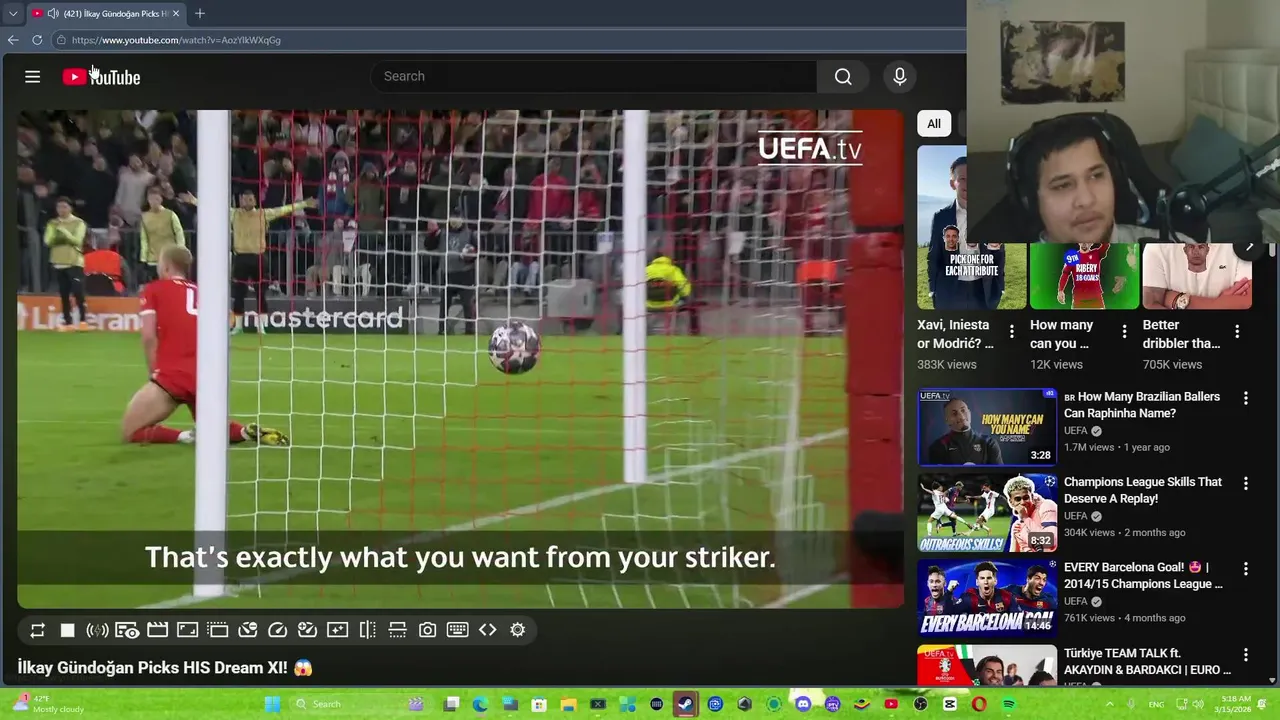
Task: Increase playback speed with the plus gauge
Action: coord(308,630)
